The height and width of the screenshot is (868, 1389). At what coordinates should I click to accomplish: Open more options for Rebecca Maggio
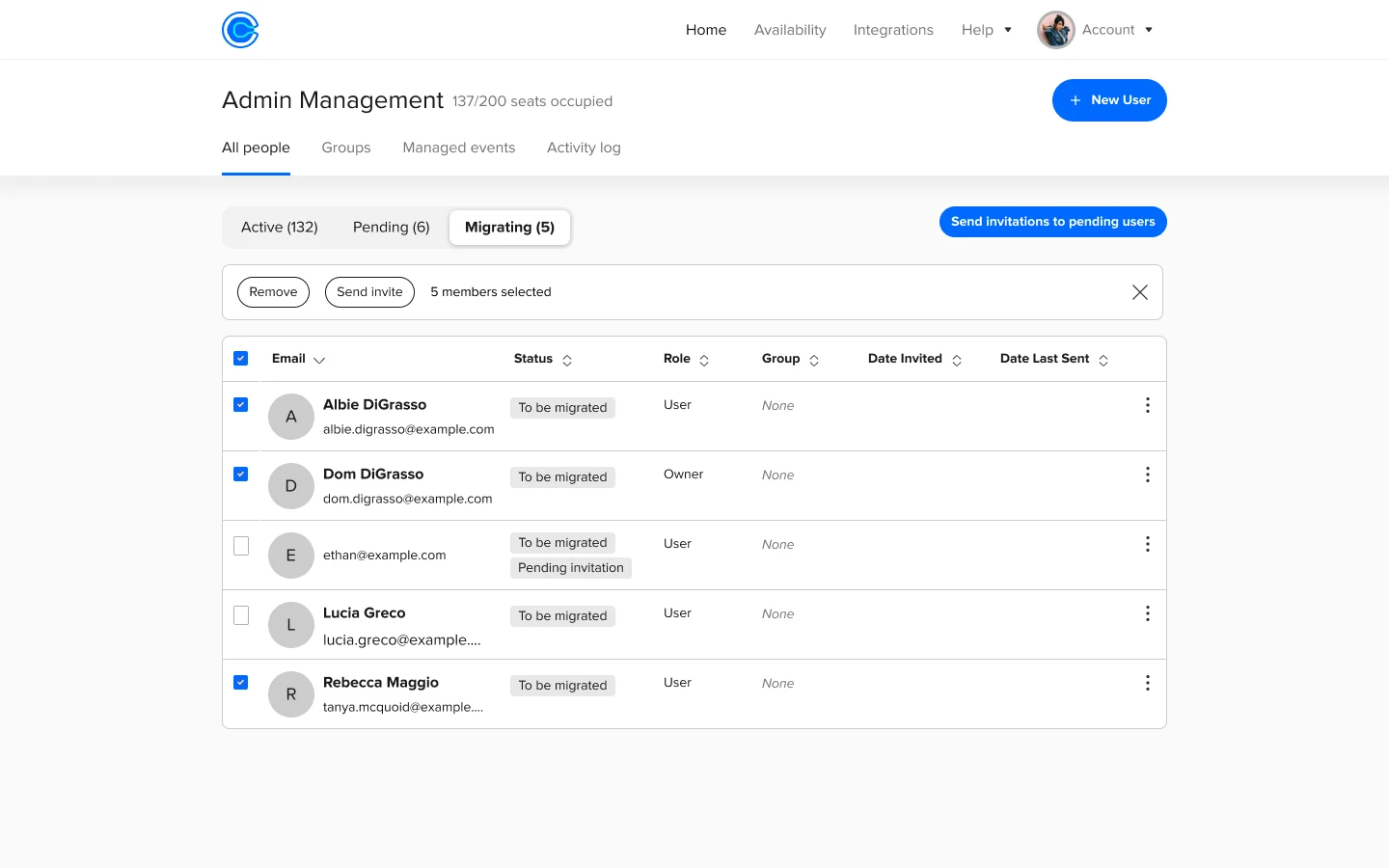[1147, 683]
